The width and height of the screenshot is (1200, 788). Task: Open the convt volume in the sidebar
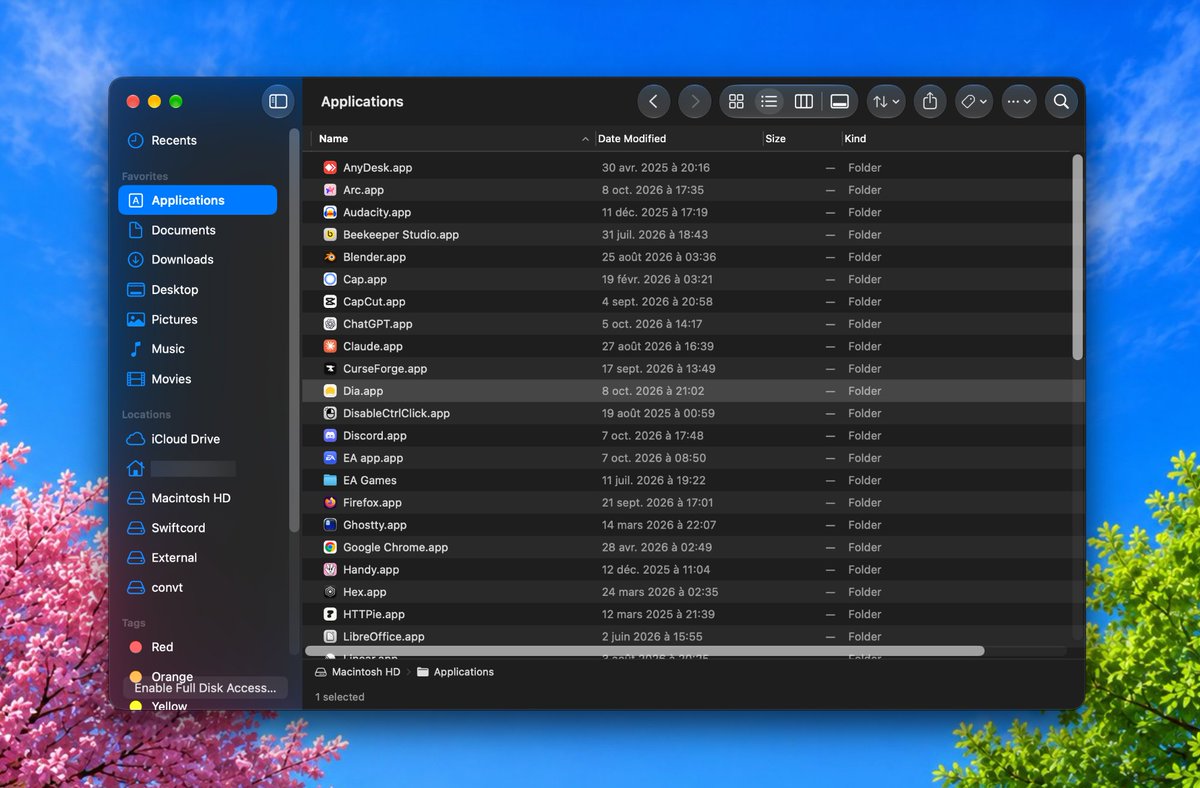197,588
